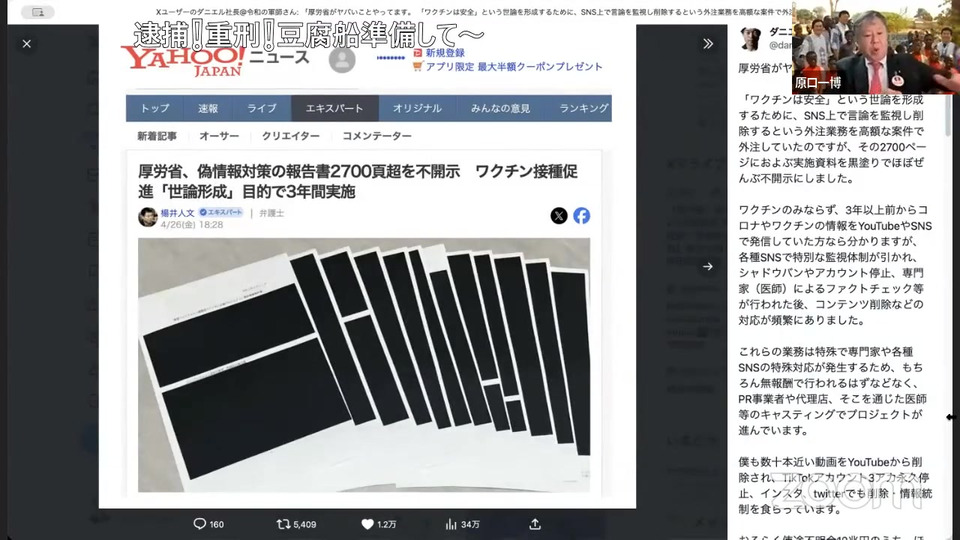Click the Facebook share icon on the article
The height and width of the screenshot is (540, 960).
tap(582, 216)
